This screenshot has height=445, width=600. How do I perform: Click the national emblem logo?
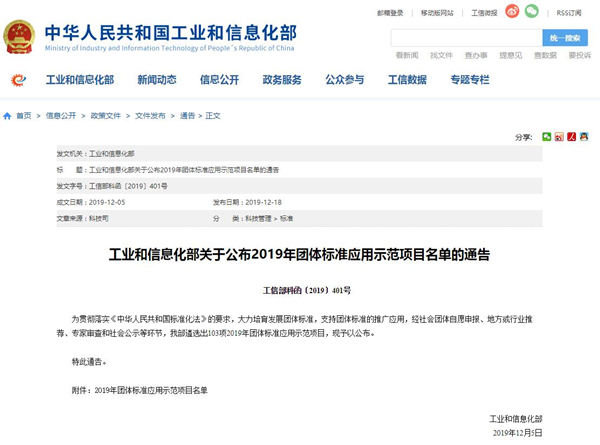[x=18, y=36]
